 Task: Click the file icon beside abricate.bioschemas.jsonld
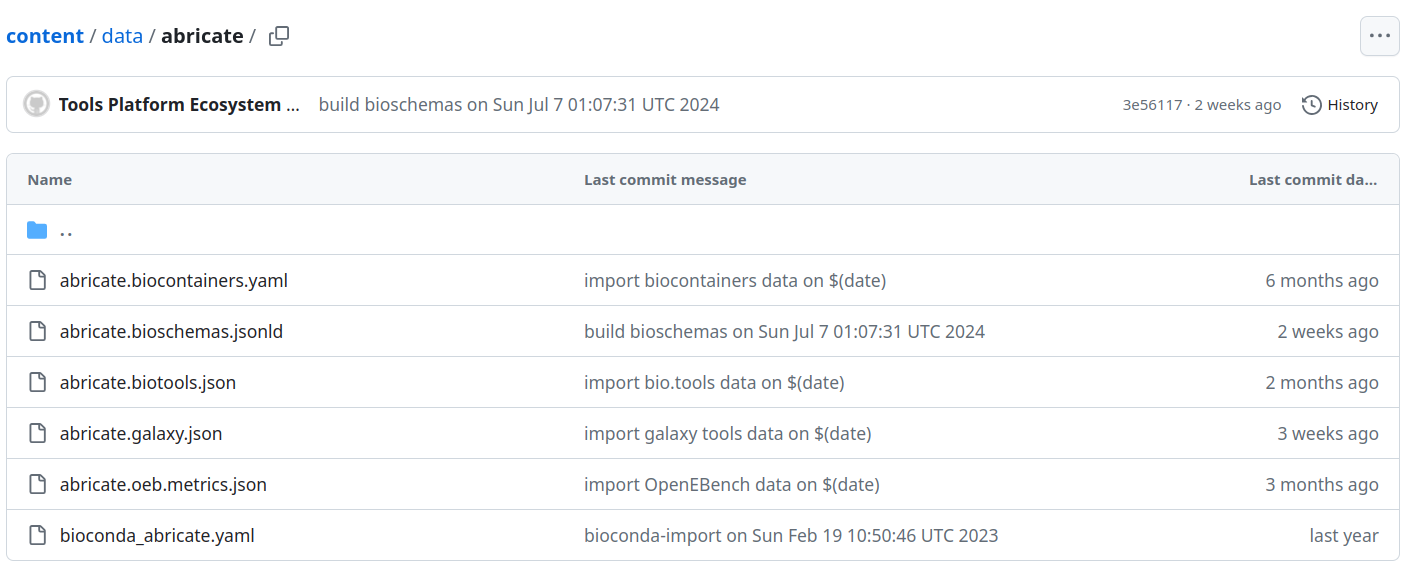click(37, 332)
